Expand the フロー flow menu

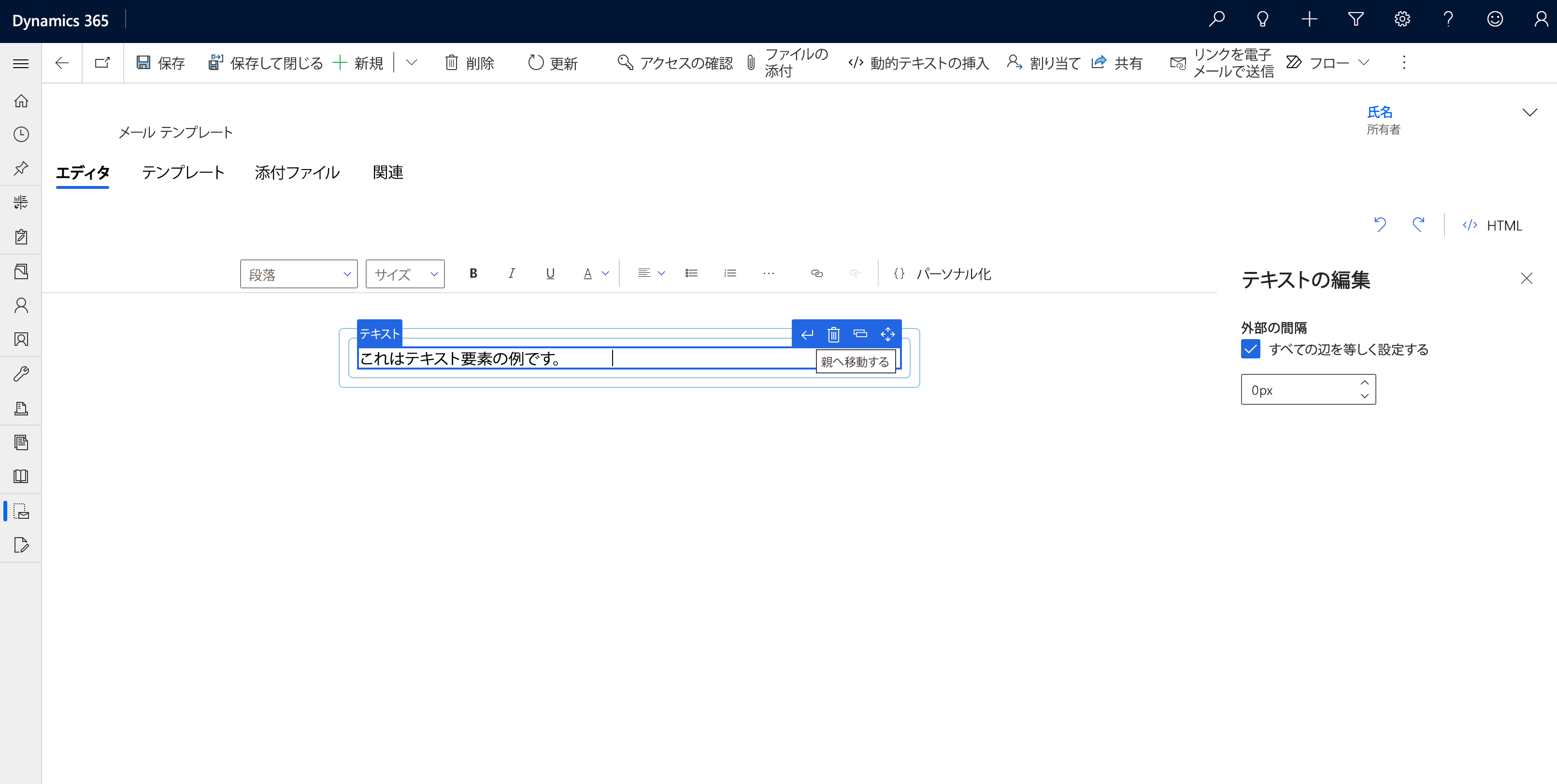click(1328, 63)
